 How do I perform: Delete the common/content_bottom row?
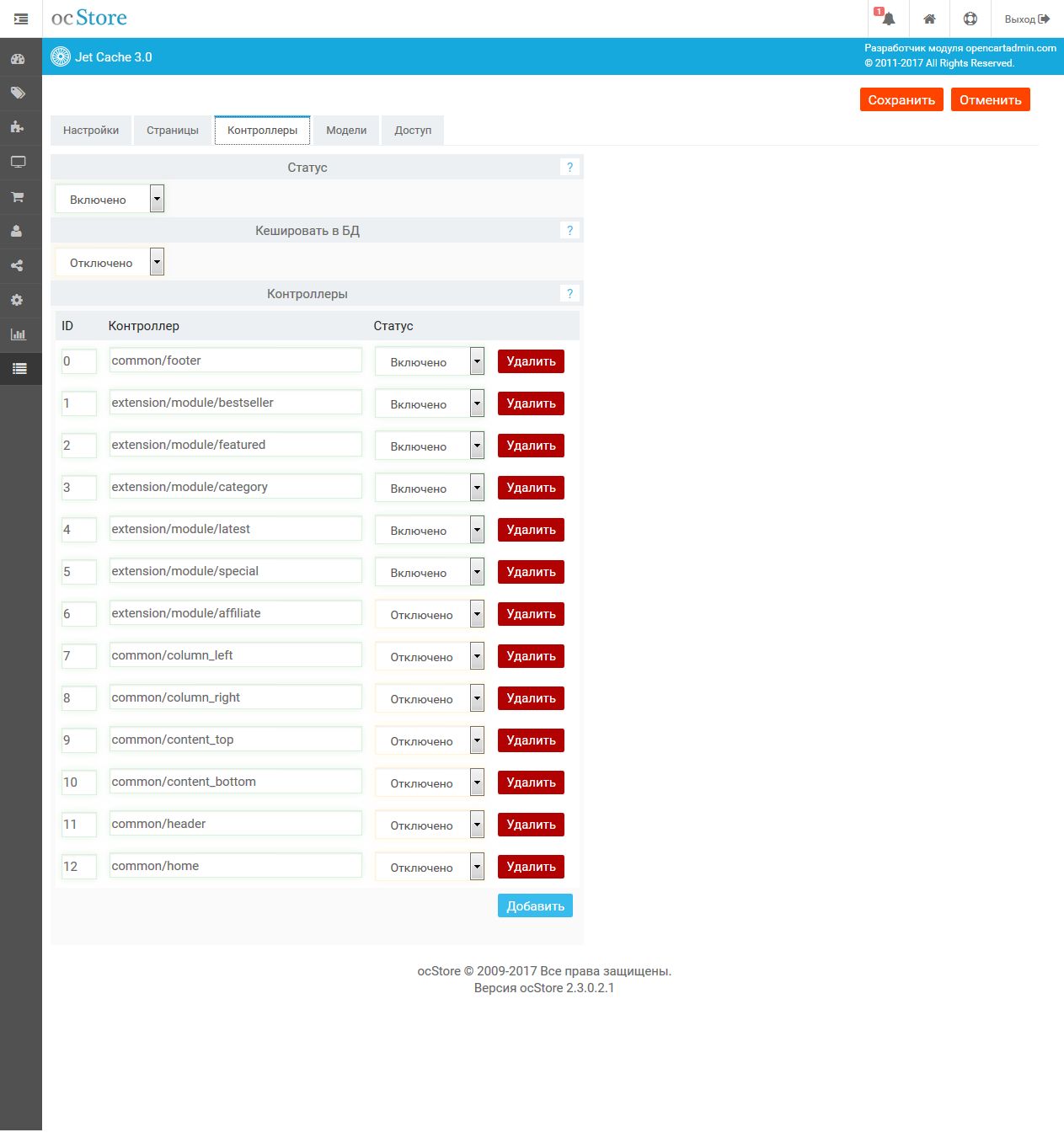[x=531, y=782]
